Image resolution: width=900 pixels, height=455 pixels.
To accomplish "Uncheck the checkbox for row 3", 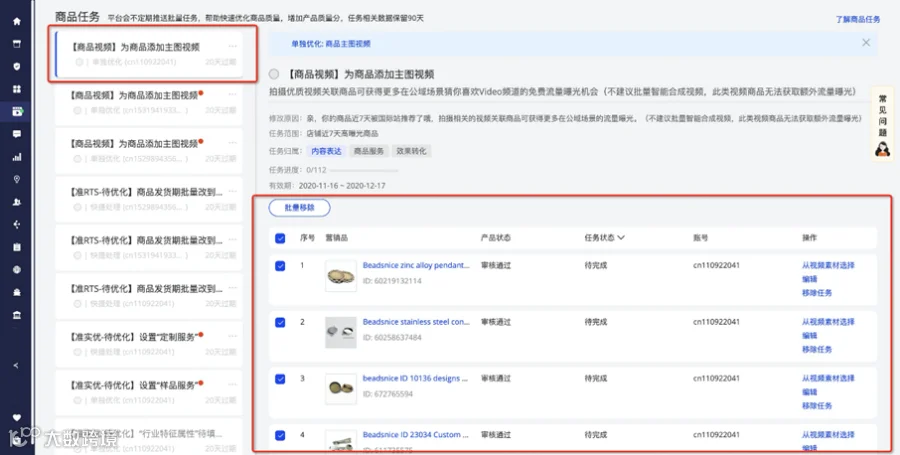I will (280, 379).
